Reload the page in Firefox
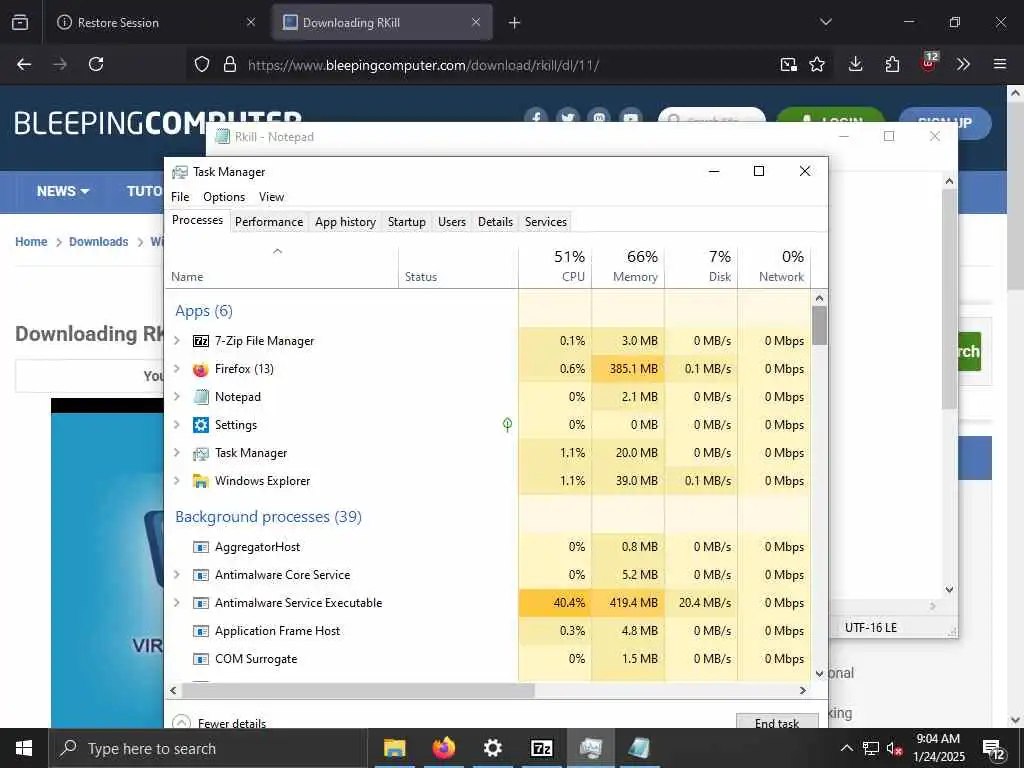Screen dimensions: 1024x768 point(96,64)
